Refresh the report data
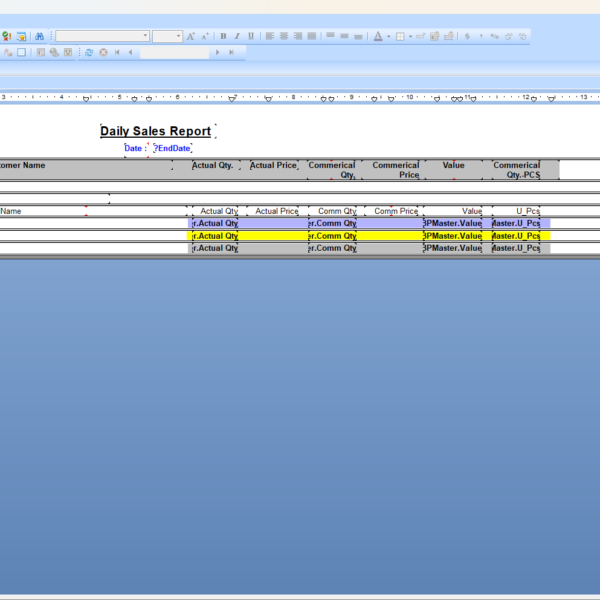The height and width of the screenshot is (600, 600). 89,52
